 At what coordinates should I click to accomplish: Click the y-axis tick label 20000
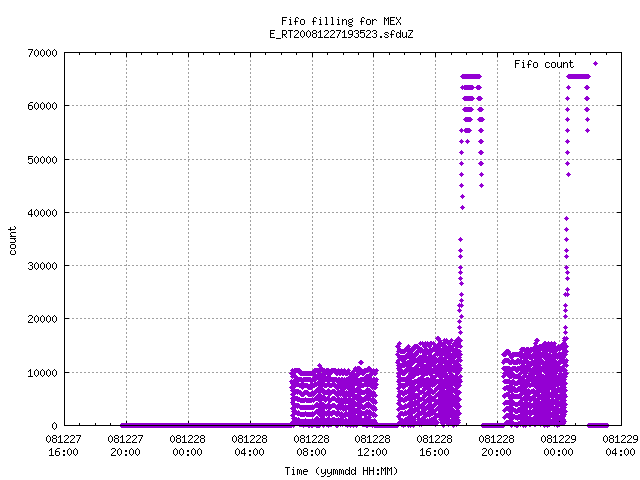42,319
